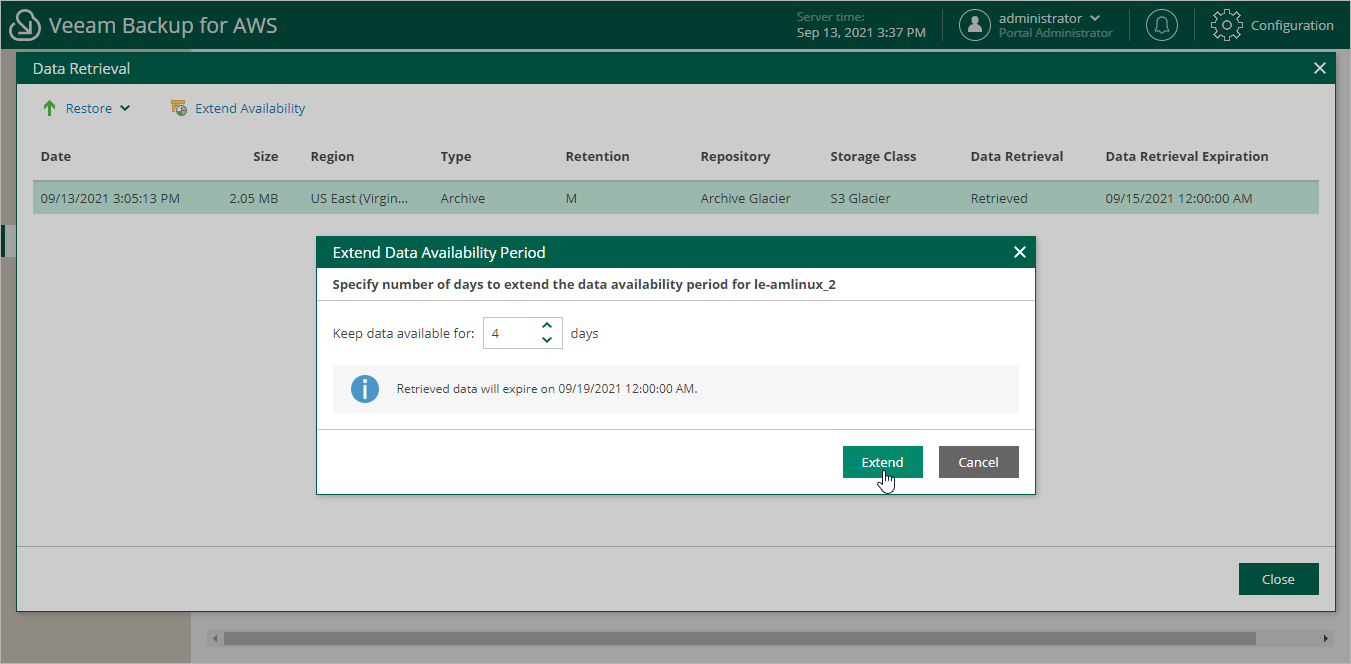Image resolution: width=1351 pixels, height=664 pixels.
Task: Sort by the Type column header
Action: (x=456, y=156)
